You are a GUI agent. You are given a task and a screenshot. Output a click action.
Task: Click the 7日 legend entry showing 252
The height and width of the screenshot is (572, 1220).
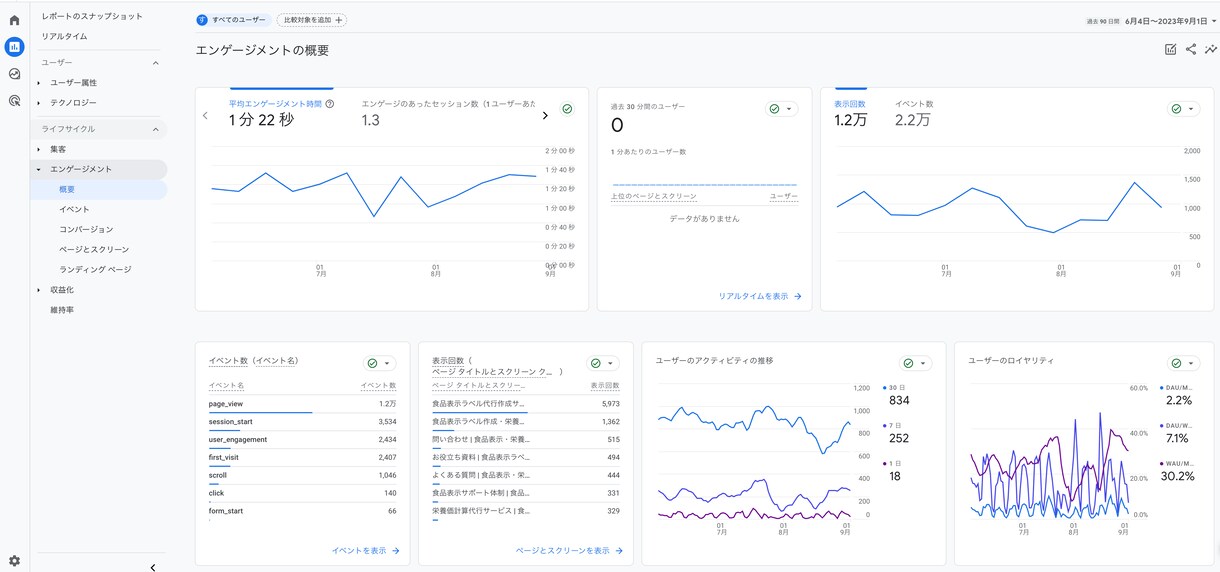tap(897, 432)
